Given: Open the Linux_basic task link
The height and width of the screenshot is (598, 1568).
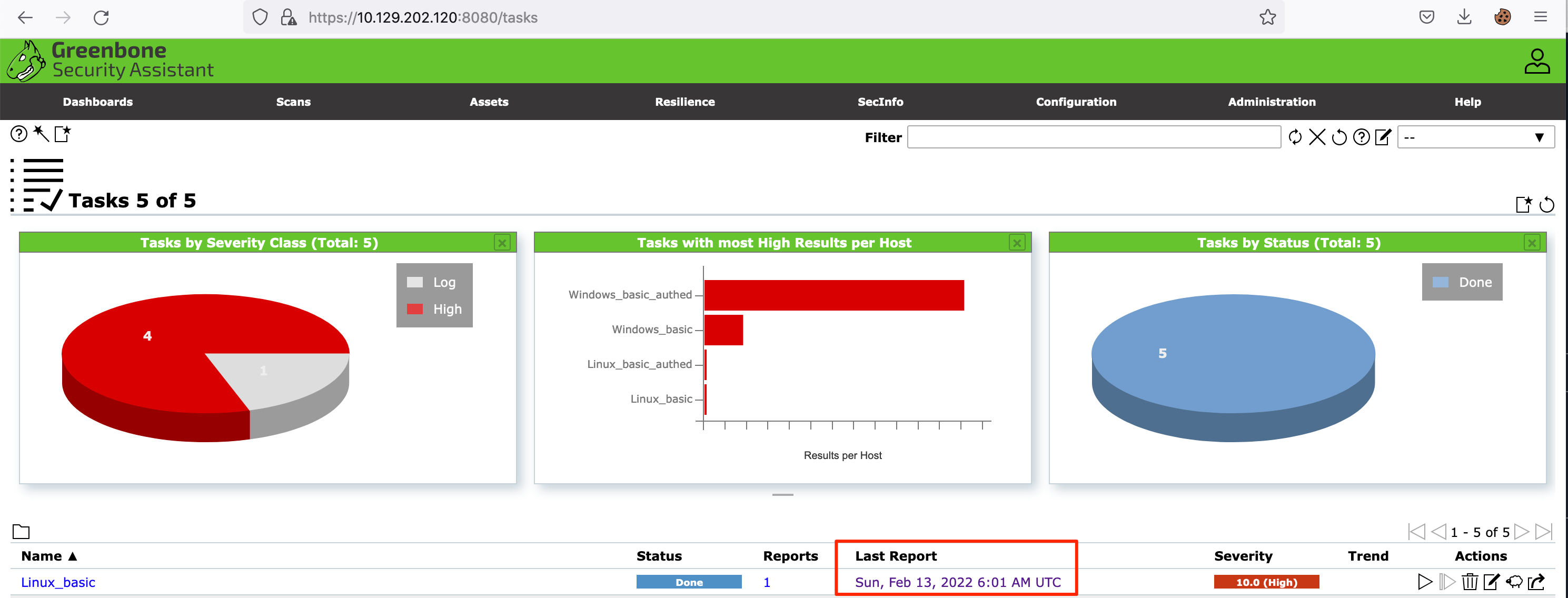Looking at the screenshot, I should click(x=58, y=582).
